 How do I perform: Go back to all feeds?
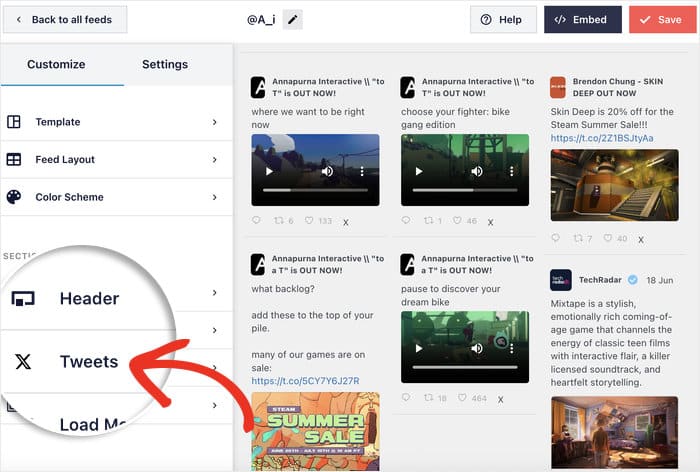point(65,20)
